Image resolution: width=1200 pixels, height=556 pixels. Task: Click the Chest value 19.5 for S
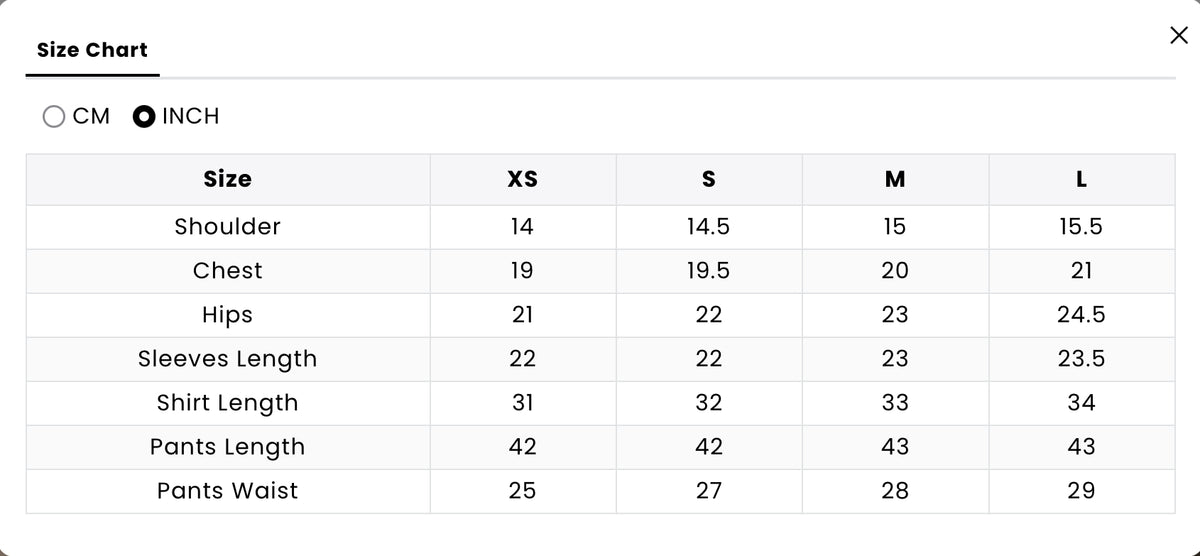click(x=709, y=271)
